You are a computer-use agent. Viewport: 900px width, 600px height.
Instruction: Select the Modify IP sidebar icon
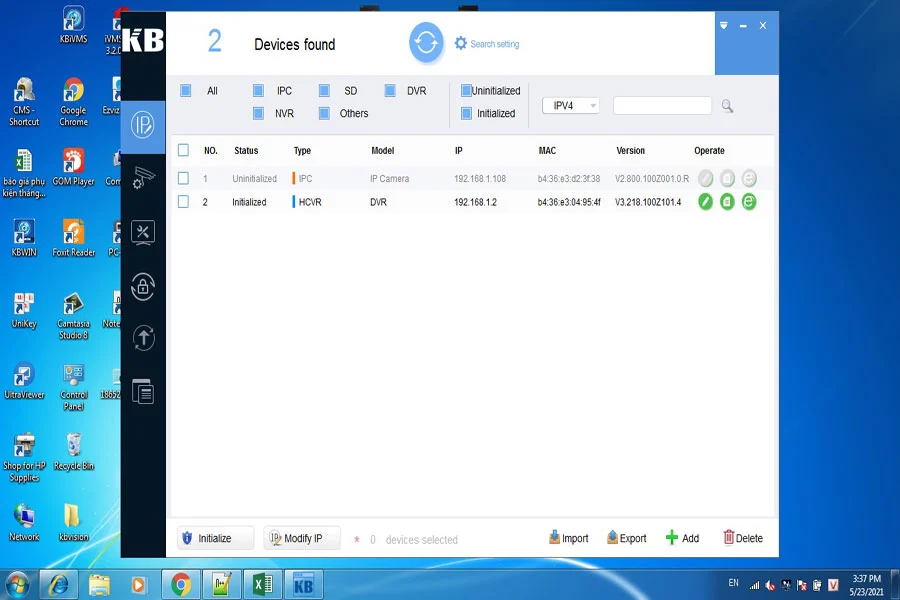tap(143, 125)
